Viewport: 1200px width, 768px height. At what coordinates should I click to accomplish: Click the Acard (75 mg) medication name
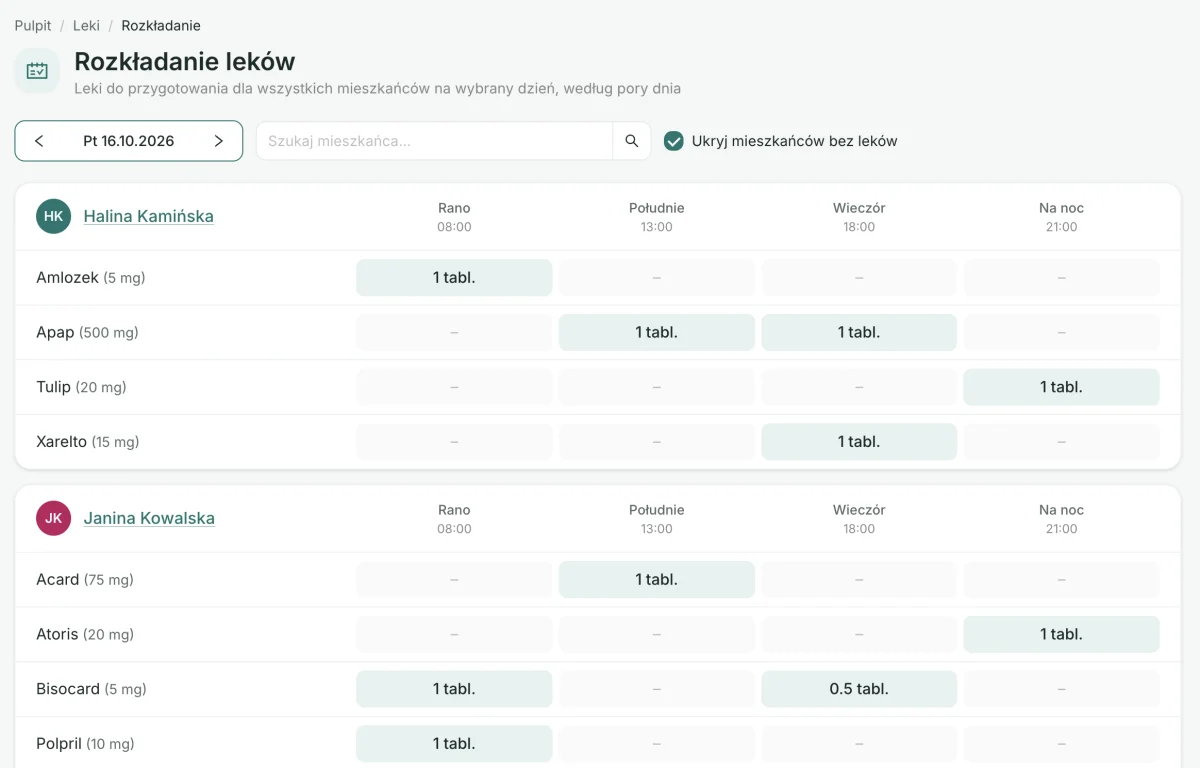[85, 580]
